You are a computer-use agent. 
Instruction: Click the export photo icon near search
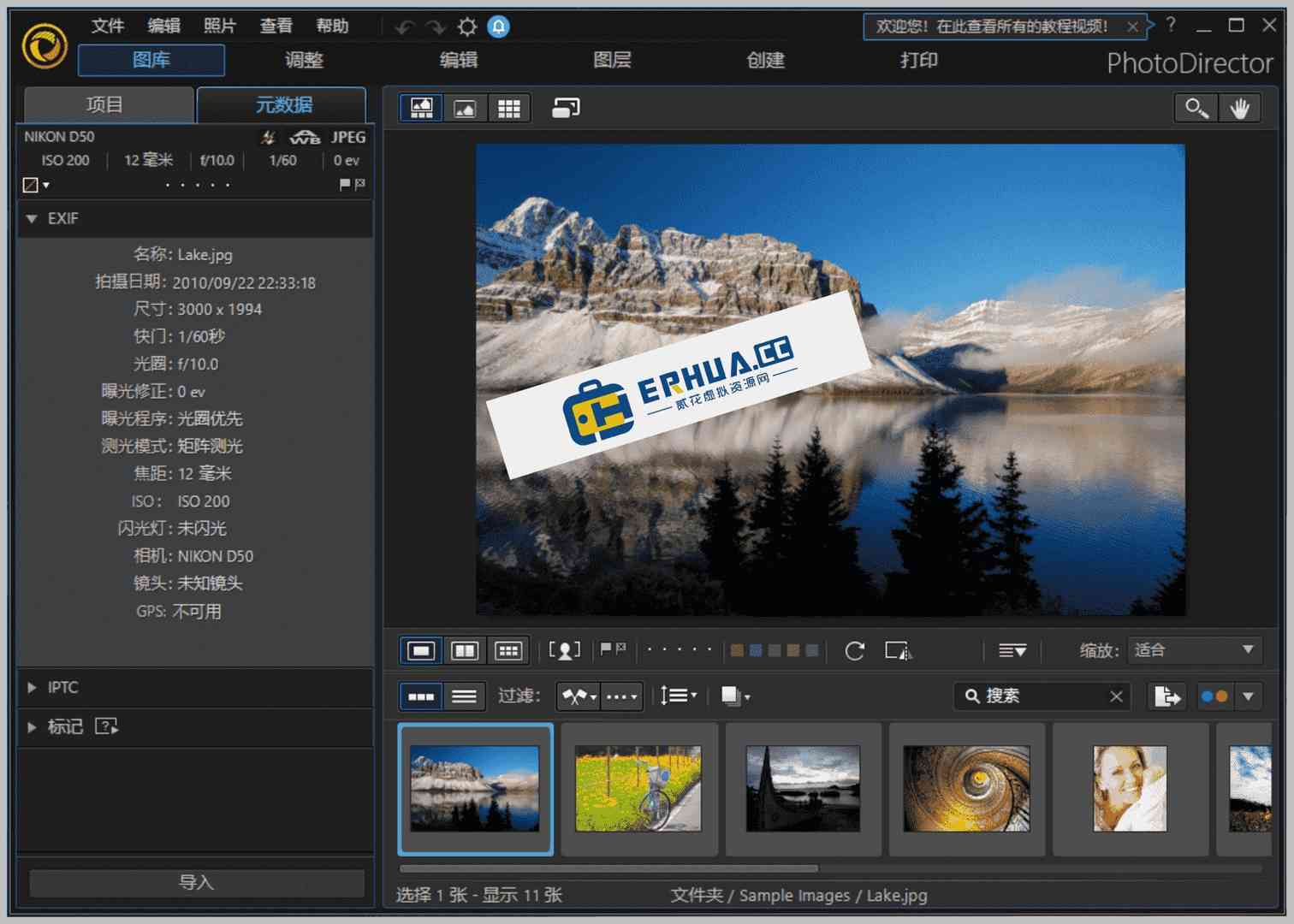[1166, 696]
